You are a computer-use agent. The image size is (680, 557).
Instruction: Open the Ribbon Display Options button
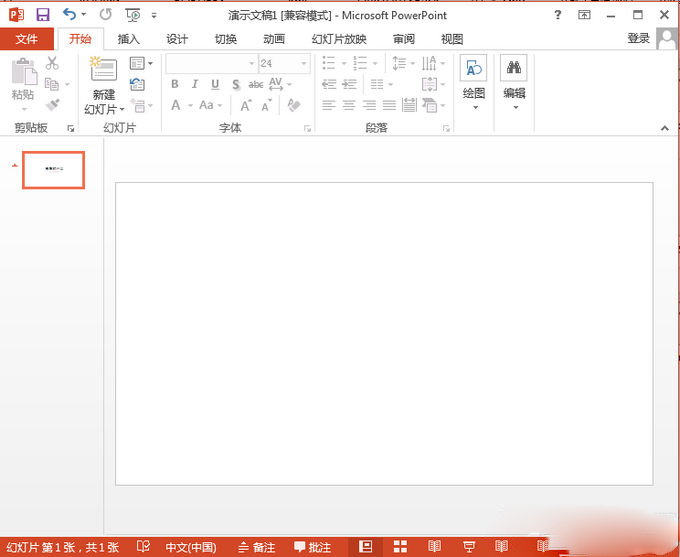pos(584,15)
